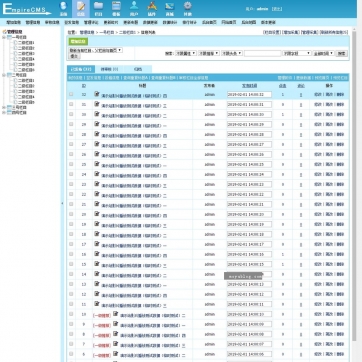This screenshot has width=362, height=362.
Task: Click the 四号栏目 folder icon in the tree
Action: (x=9, y=113)
